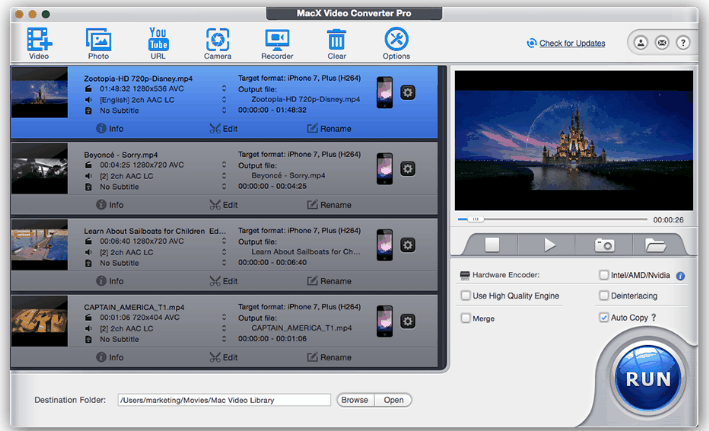The image size is (709, 431).
Task: Stop the preview playback
Action: click(x=492, y=245)
